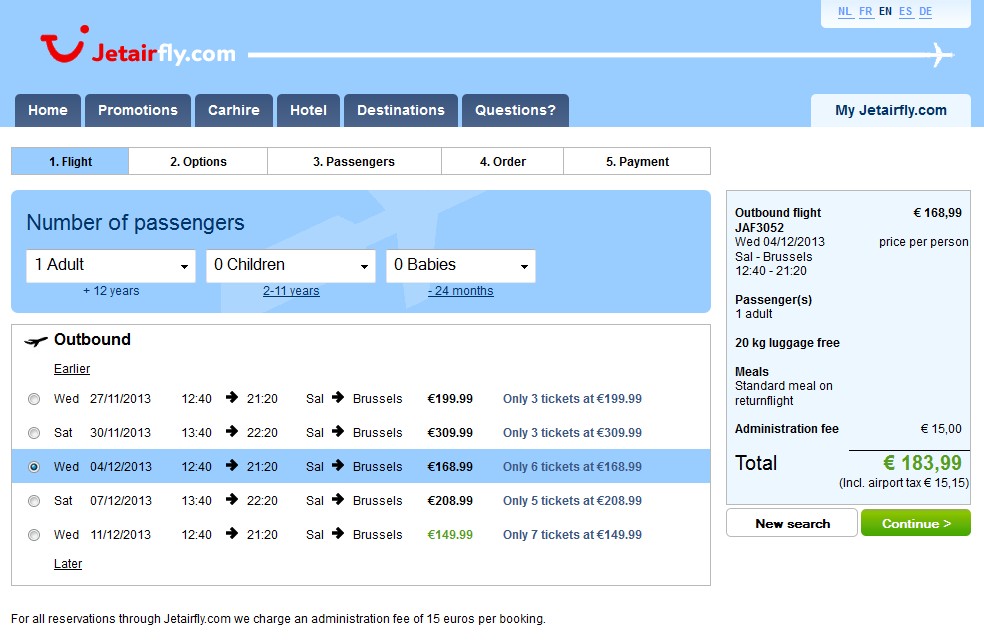Open the Home menu tab

[48, 110]
